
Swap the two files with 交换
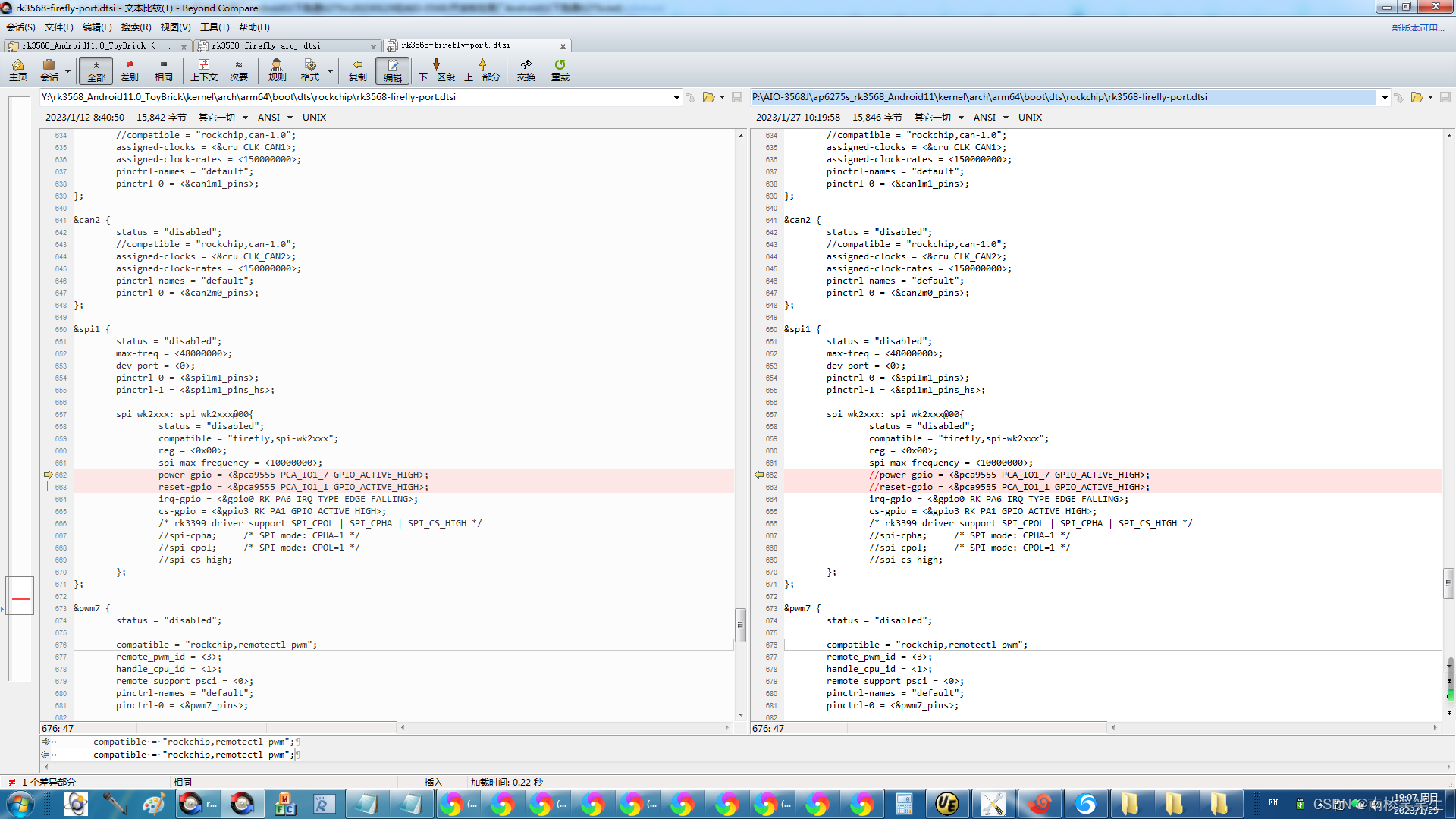(526, 71)
